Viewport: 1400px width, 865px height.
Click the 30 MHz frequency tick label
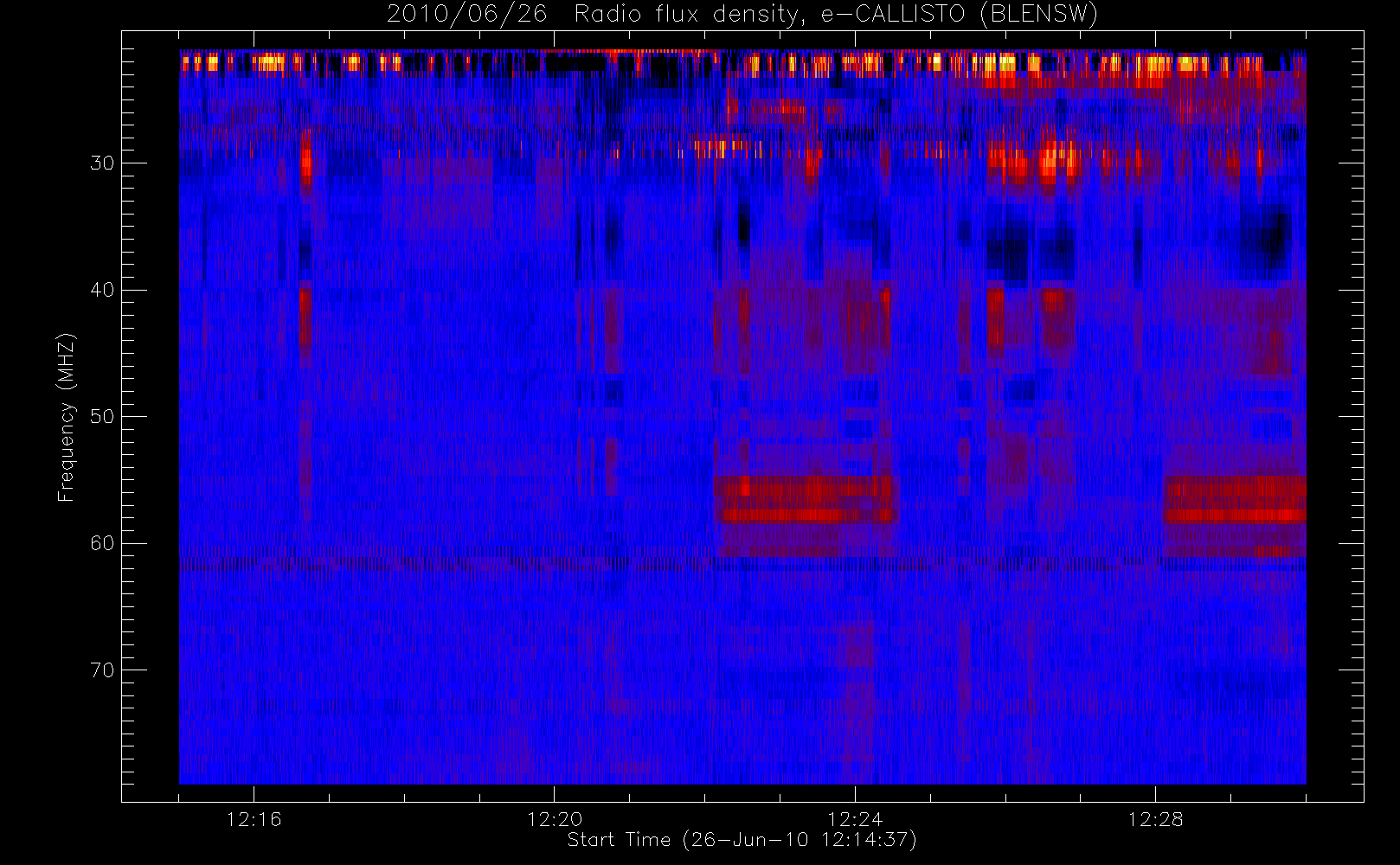pos(102,163)
